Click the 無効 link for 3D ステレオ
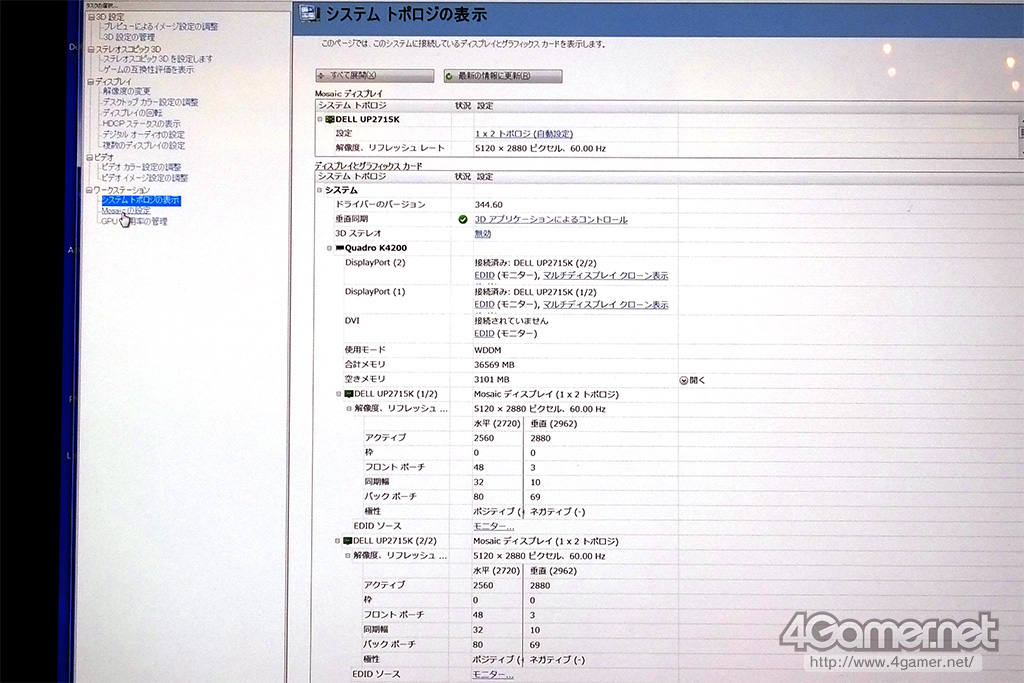 [483, 234]
